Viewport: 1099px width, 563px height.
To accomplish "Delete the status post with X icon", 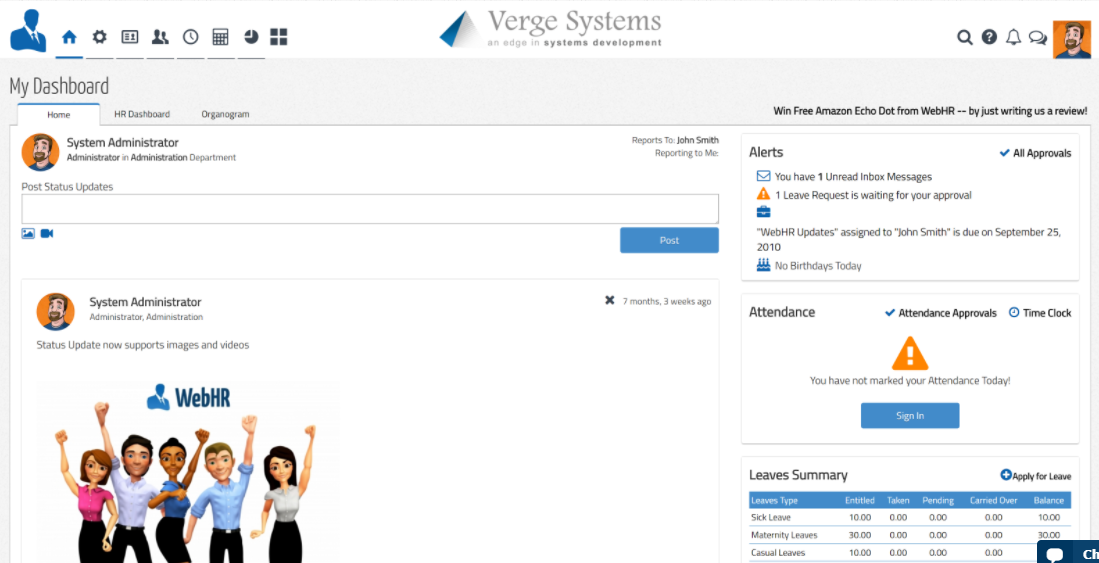I will click(x=610, y=301).
